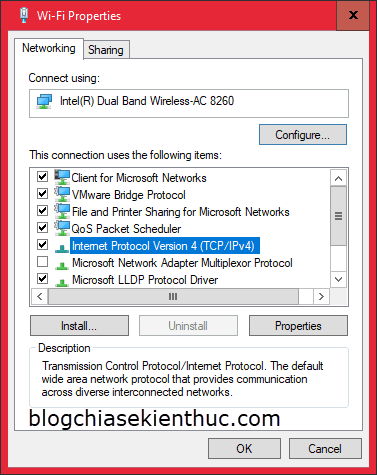Viewport: 377px width, 475px height.
Task: Select Microsoft LLDP Protocol Driver item
Action: tap(145, 280)
